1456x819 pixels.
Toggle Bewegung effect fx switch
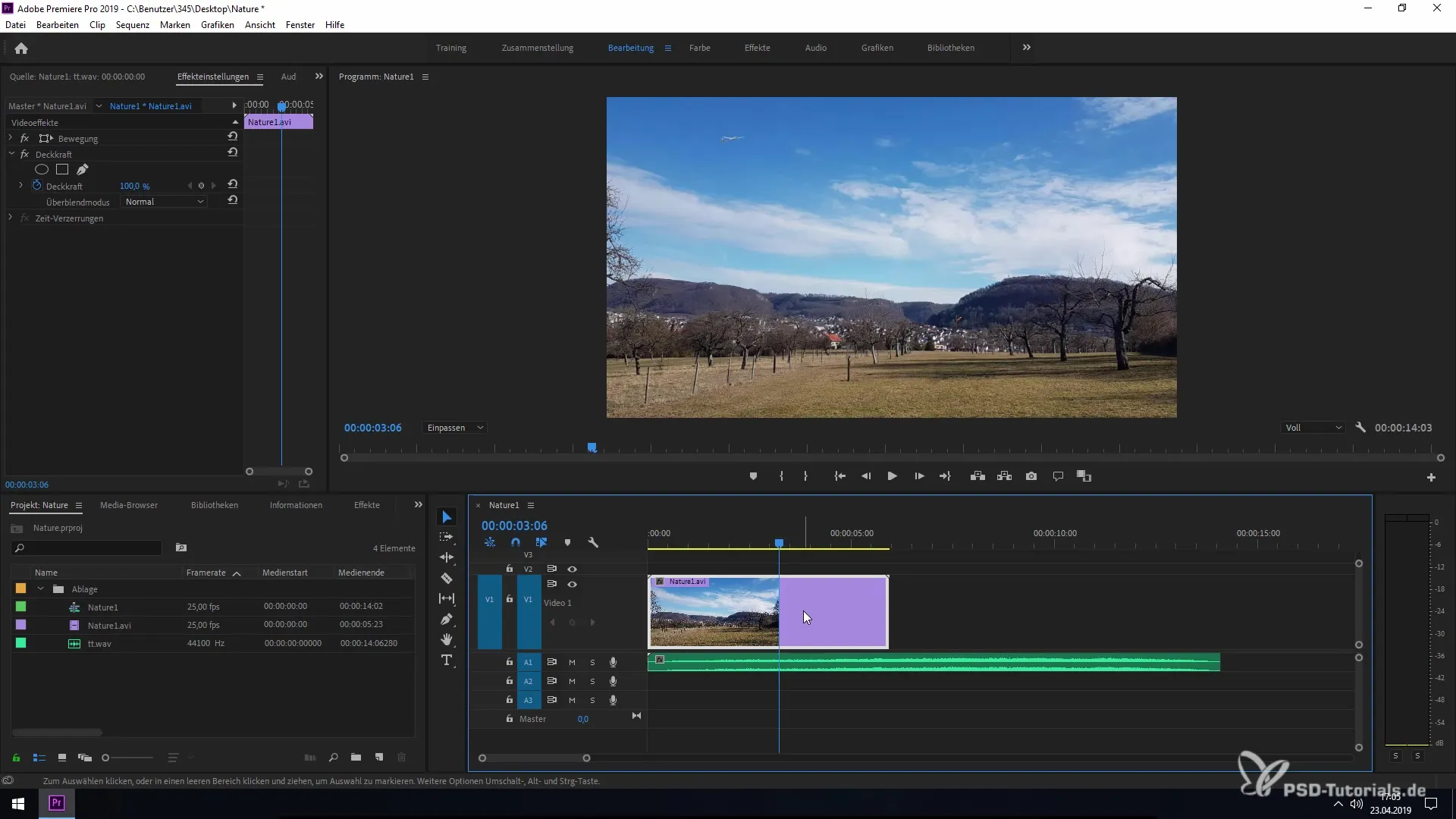click(24, 139)
